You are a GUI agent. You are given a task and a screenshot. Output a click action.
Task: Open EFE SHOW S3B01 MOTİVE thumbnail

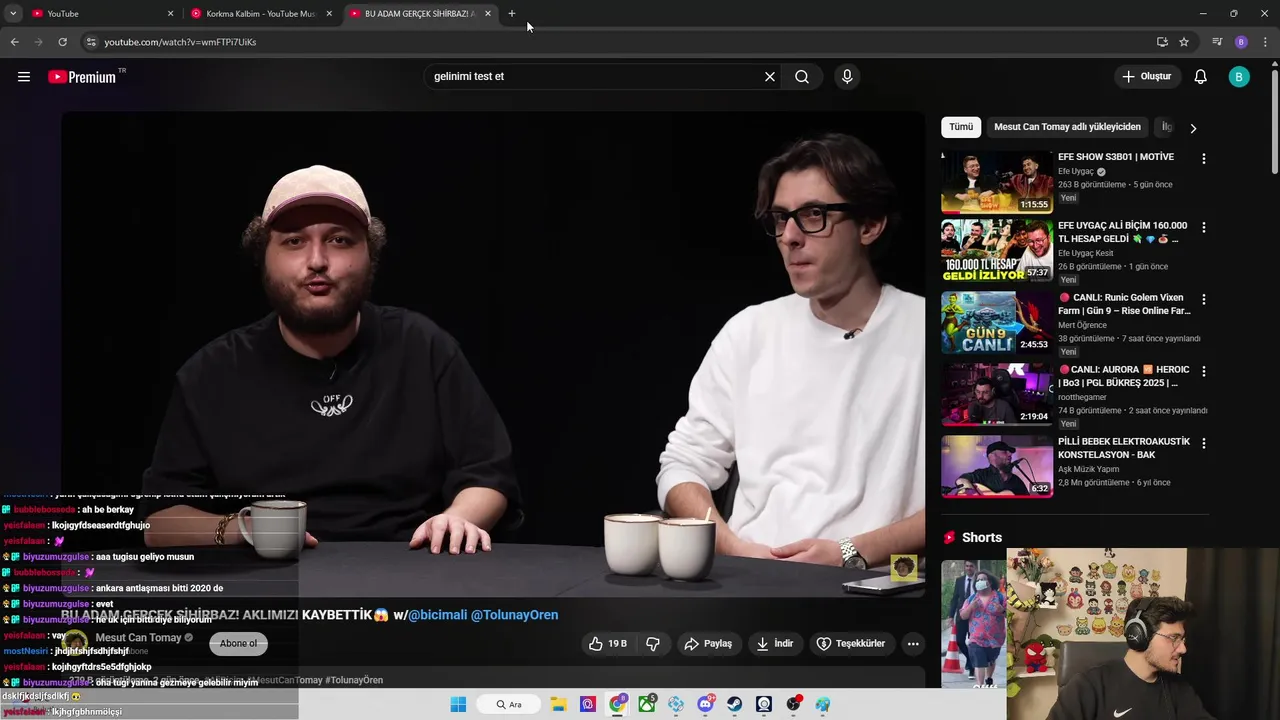click(x=997, y=181)
